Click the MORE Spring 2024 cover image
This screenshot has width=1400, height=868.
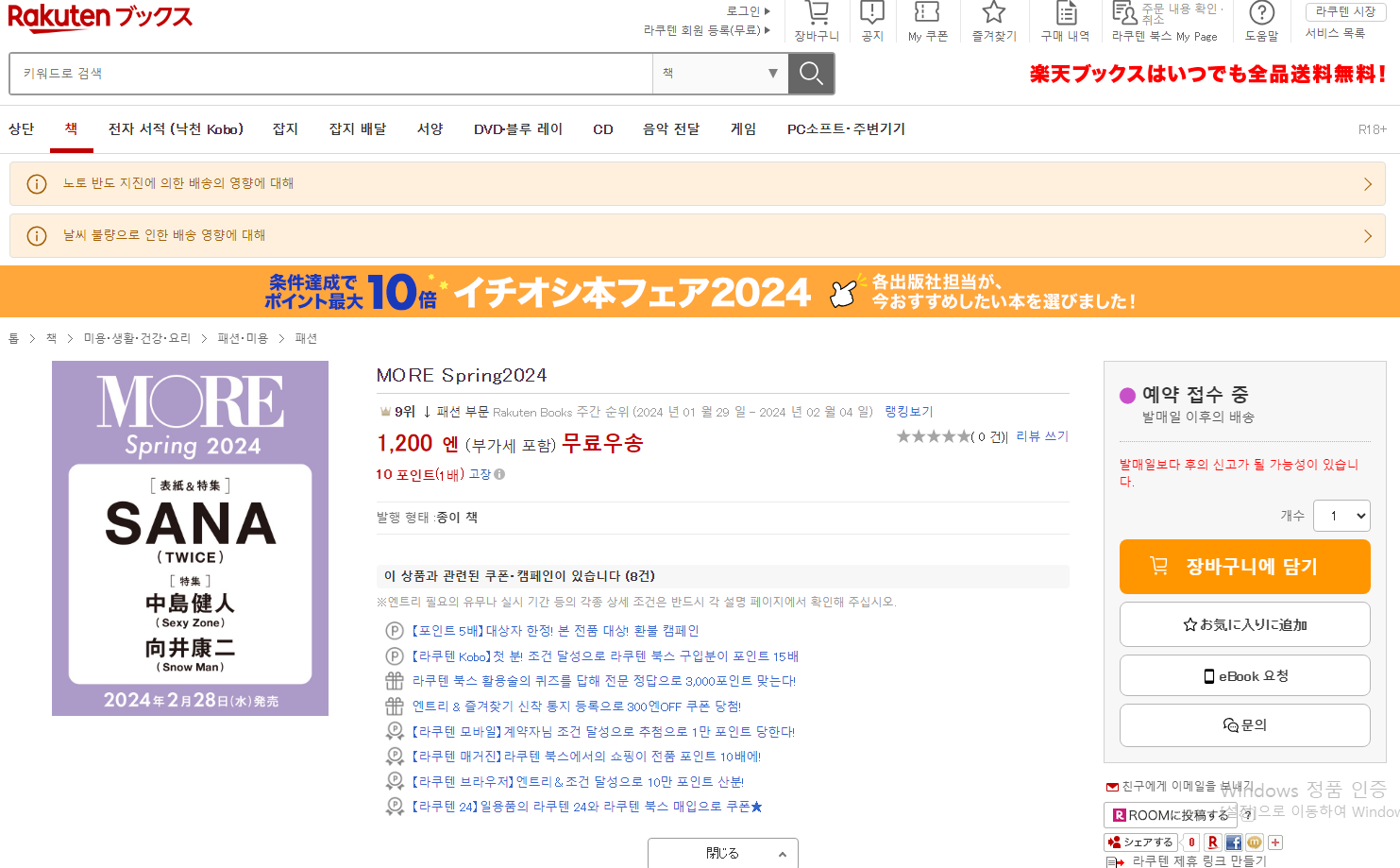190,538
